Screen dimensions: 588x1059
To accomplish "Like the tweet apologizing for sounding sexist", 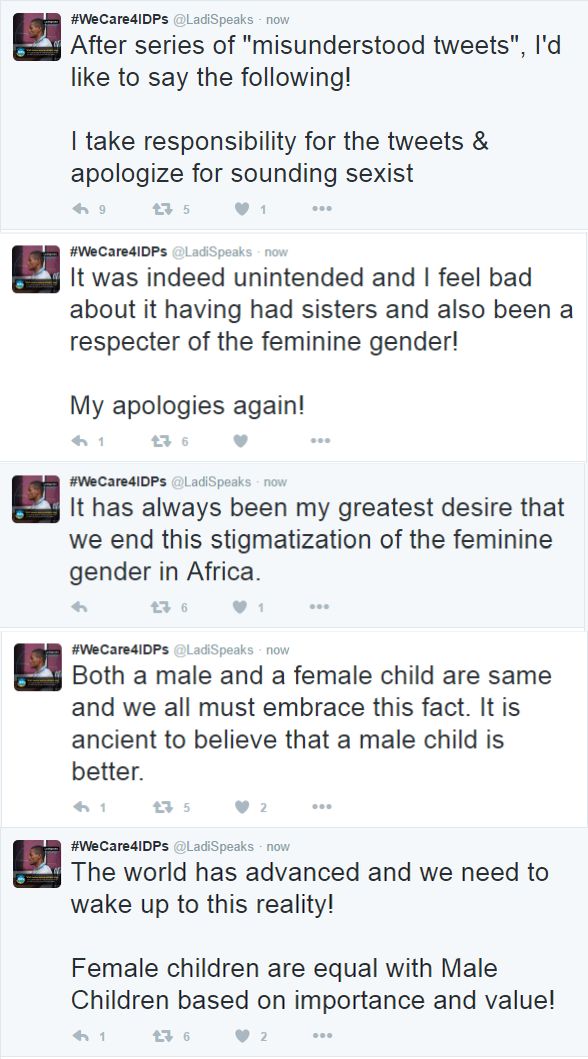I will pos(242,209).
